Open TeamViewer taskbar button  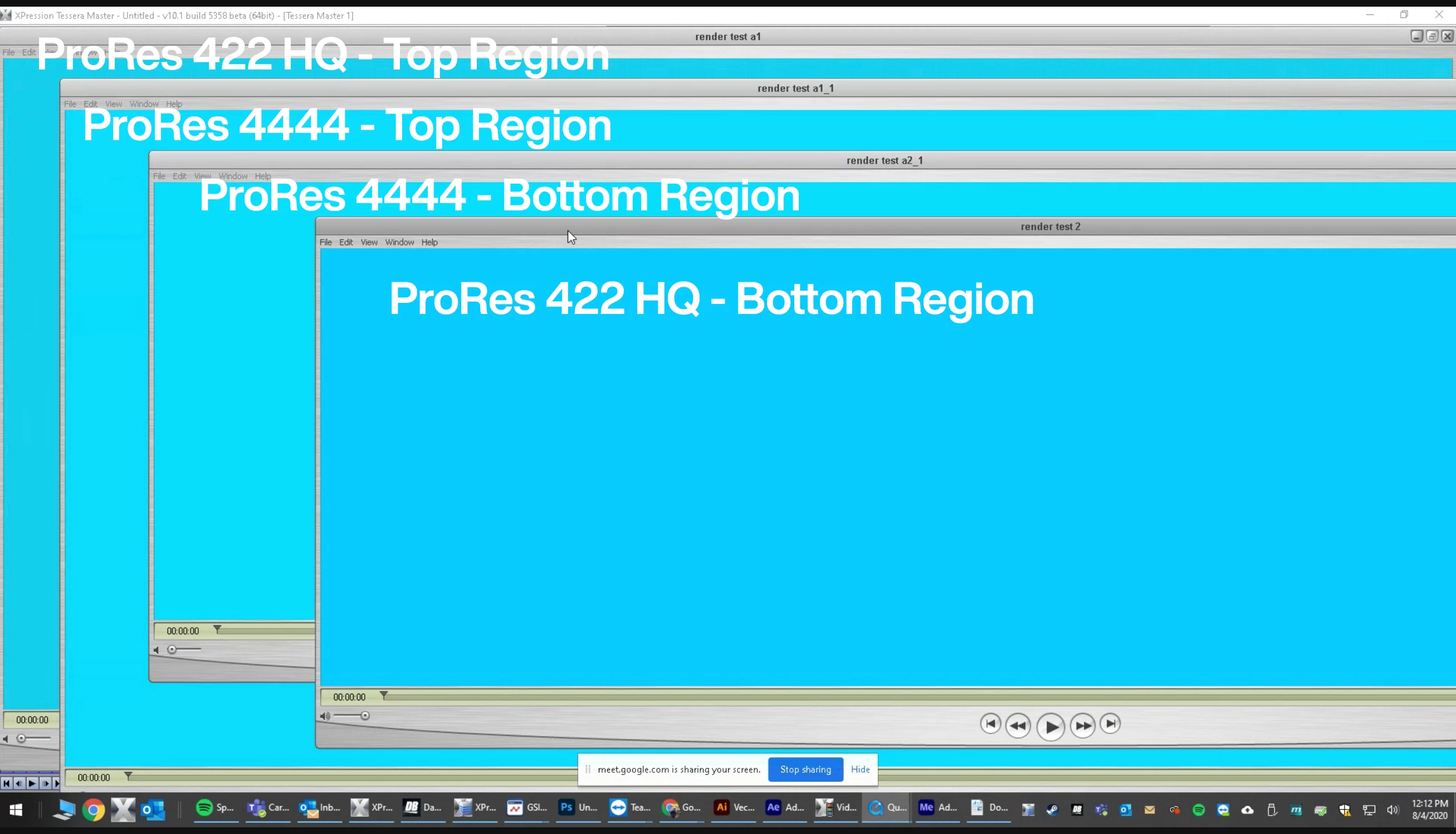629,808
